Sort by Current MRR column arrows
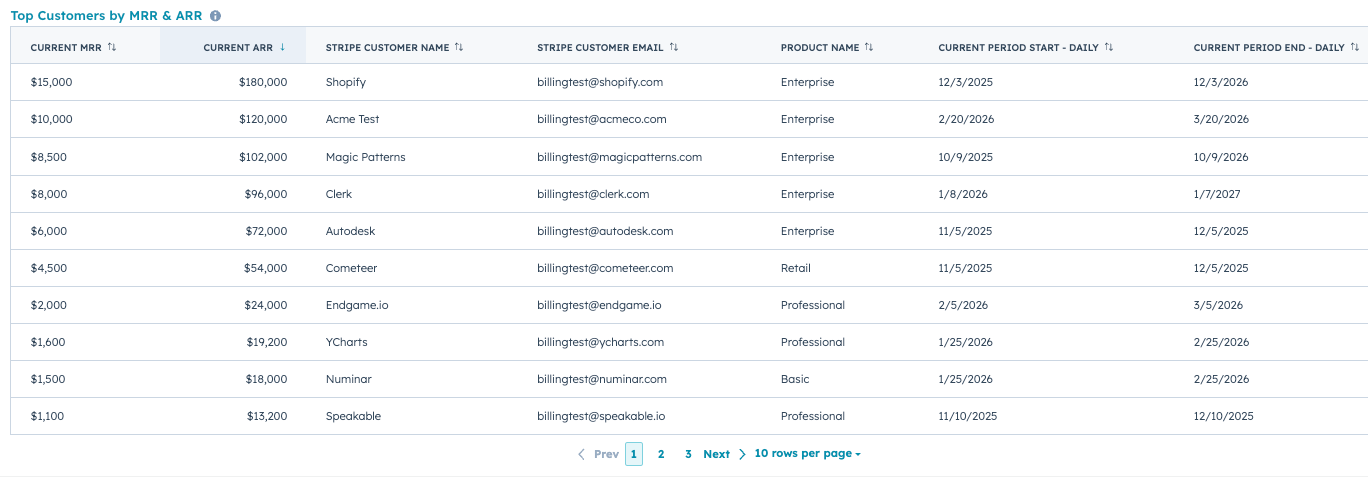1368x477 pixels. [112, 47]
